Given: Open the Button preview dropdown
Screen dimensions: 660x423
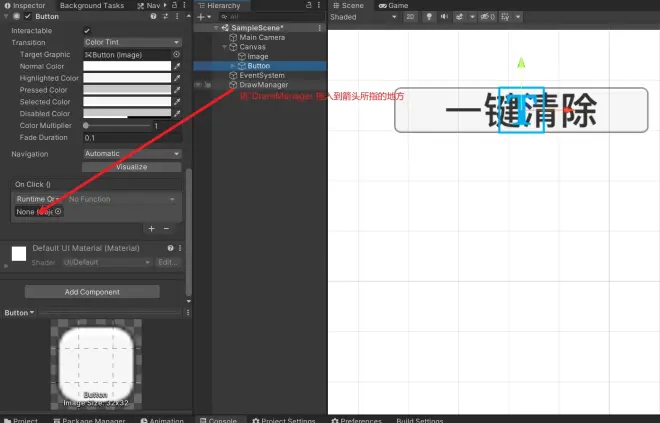Looking at the screenshot, I should click(19, 313).
